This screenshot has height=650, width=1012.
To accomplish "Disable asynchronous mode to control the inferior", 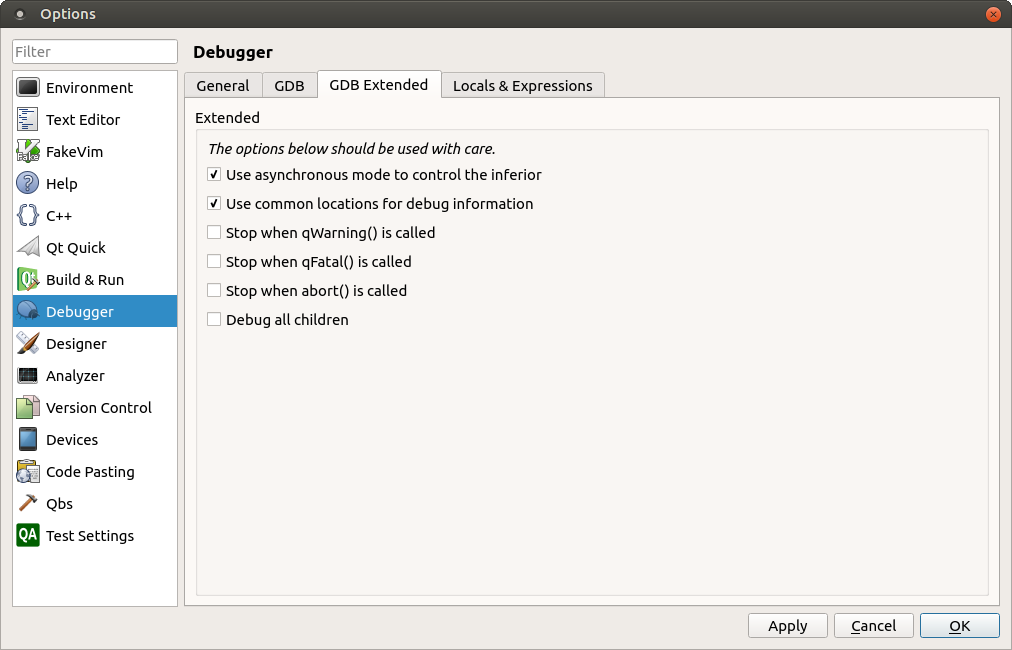I will 214,174.
